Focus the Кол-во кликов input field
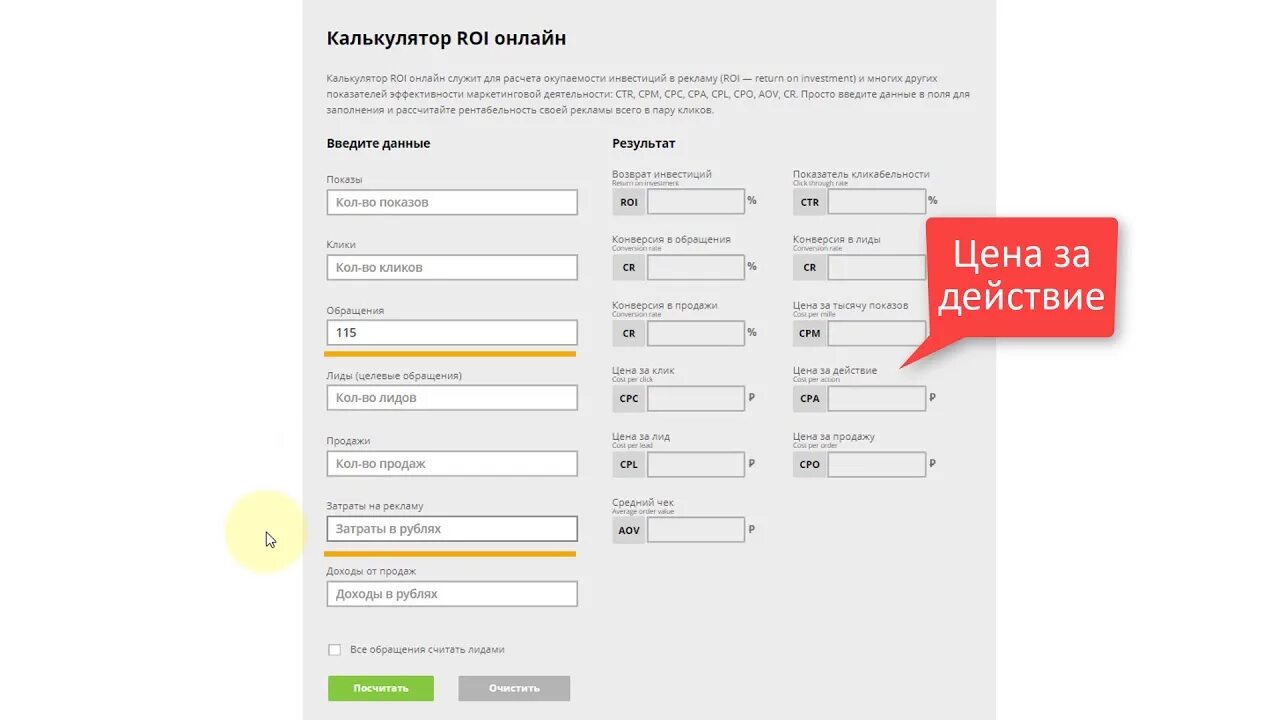Image resolution: width=1280 pixels, height=720 pixels. 452,267
